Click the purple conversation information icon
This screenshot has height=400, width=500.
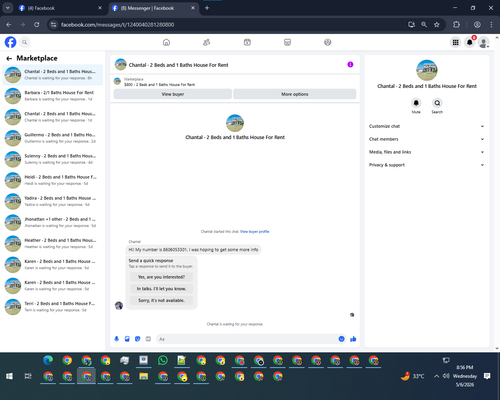tap(350, 65)
